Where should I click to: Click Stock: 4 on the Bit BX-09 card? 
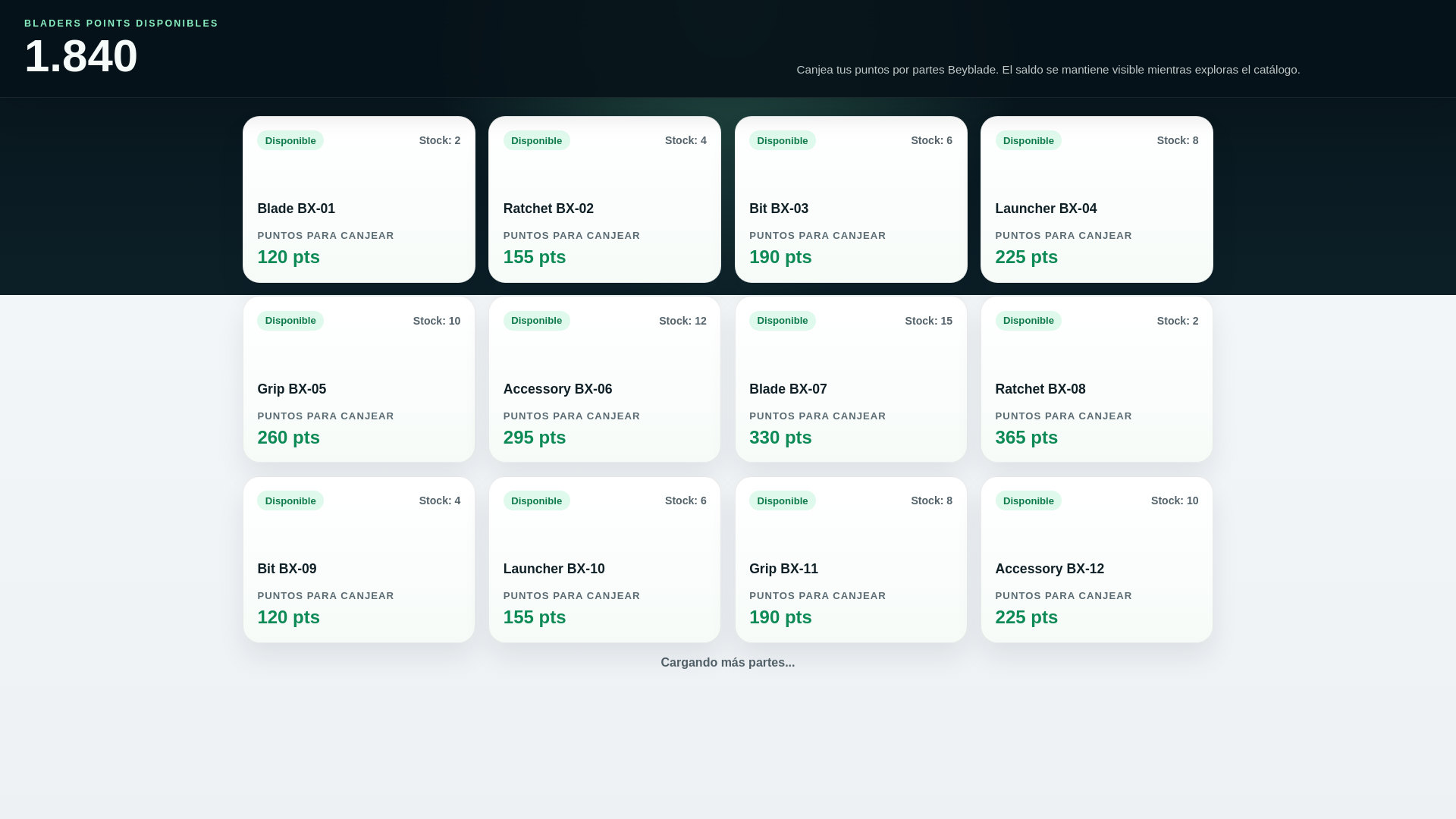tap(440, 500)
